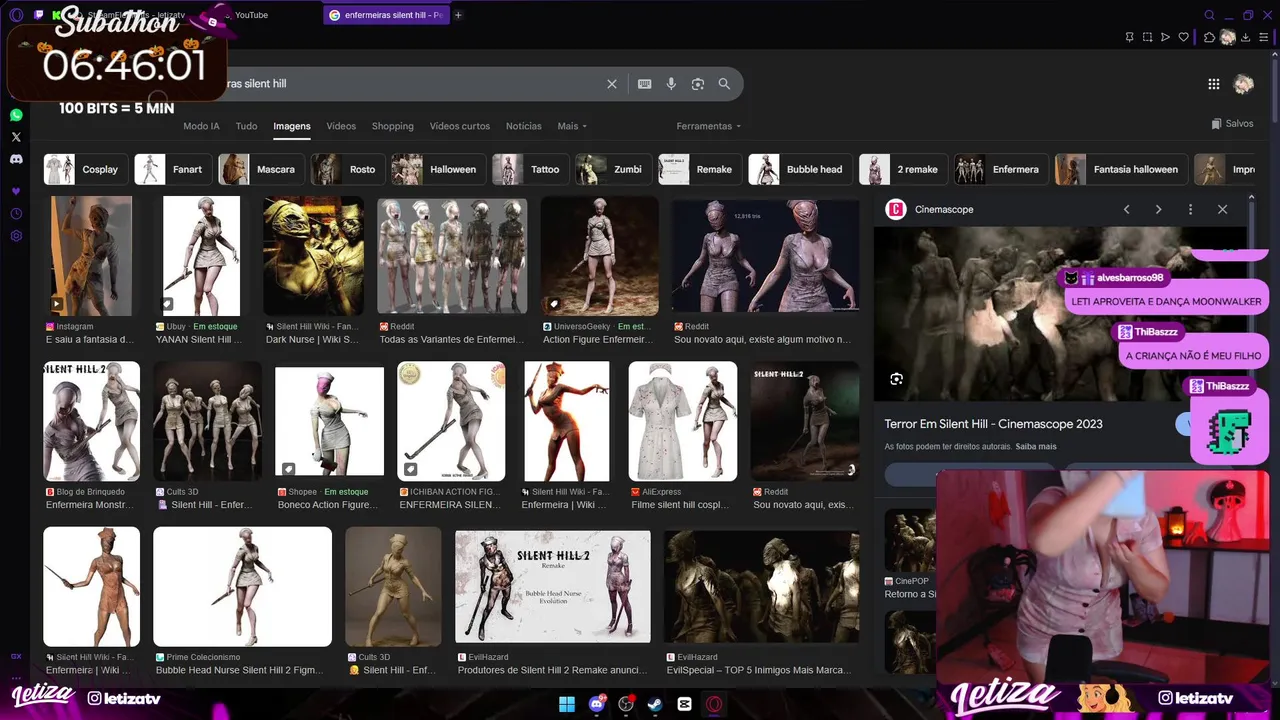Open a new browser tab
The image size is (1280, 720).
(458, 15)
